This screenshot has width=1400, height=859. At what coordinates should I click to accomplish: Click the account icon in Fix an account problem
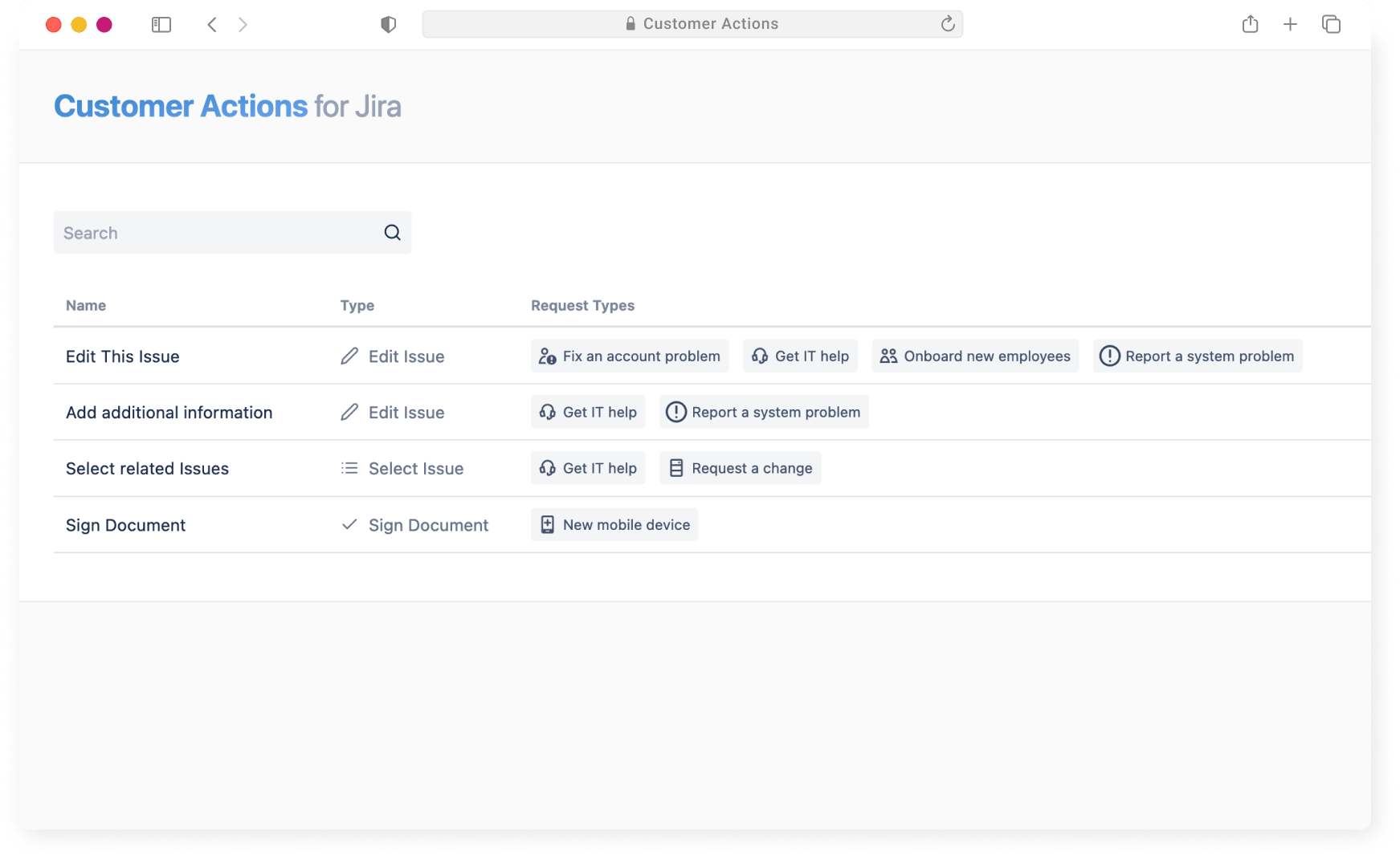[547, 356]
